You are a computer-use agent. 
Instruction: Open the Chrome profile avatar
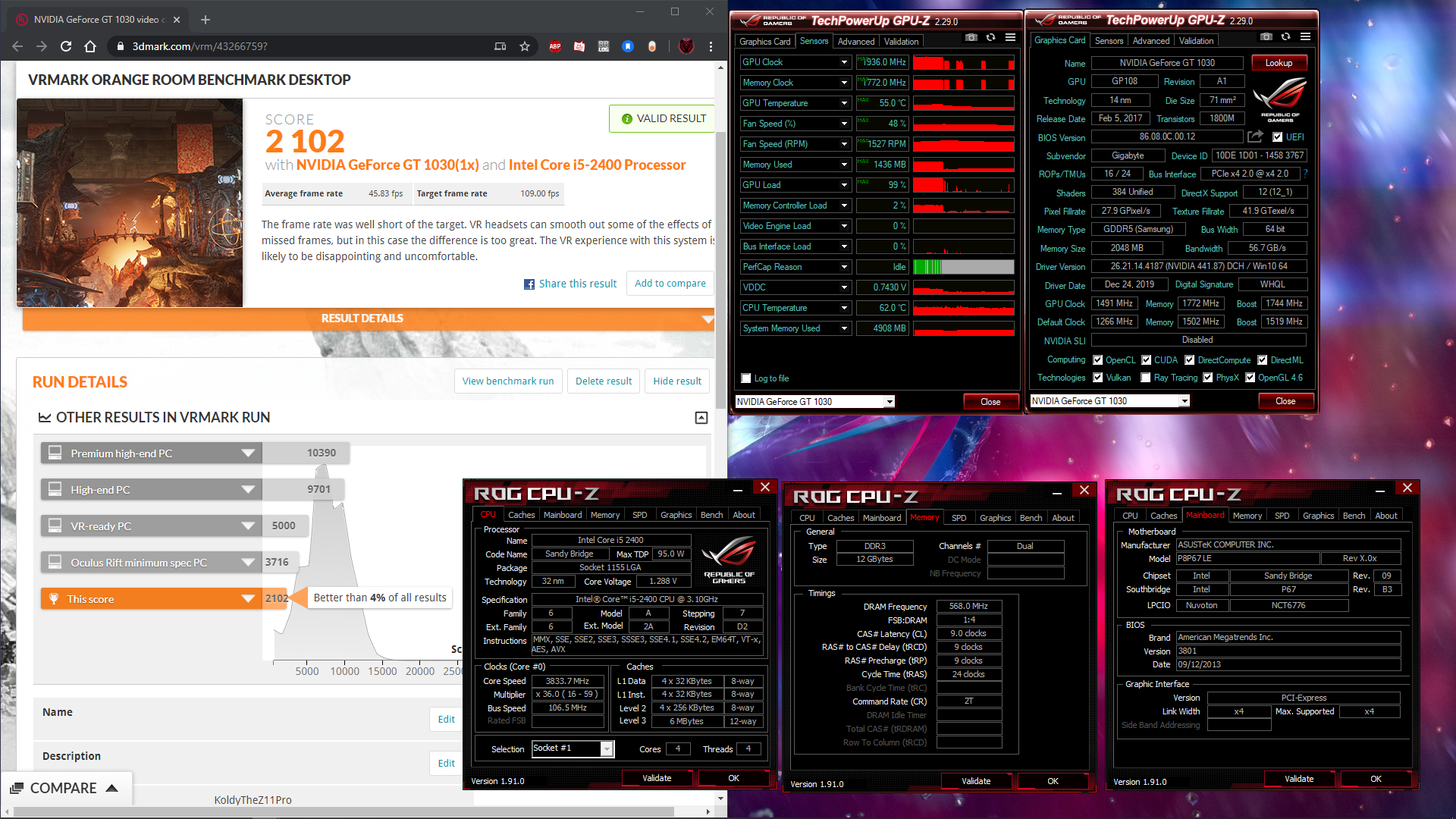click(686, 46)
